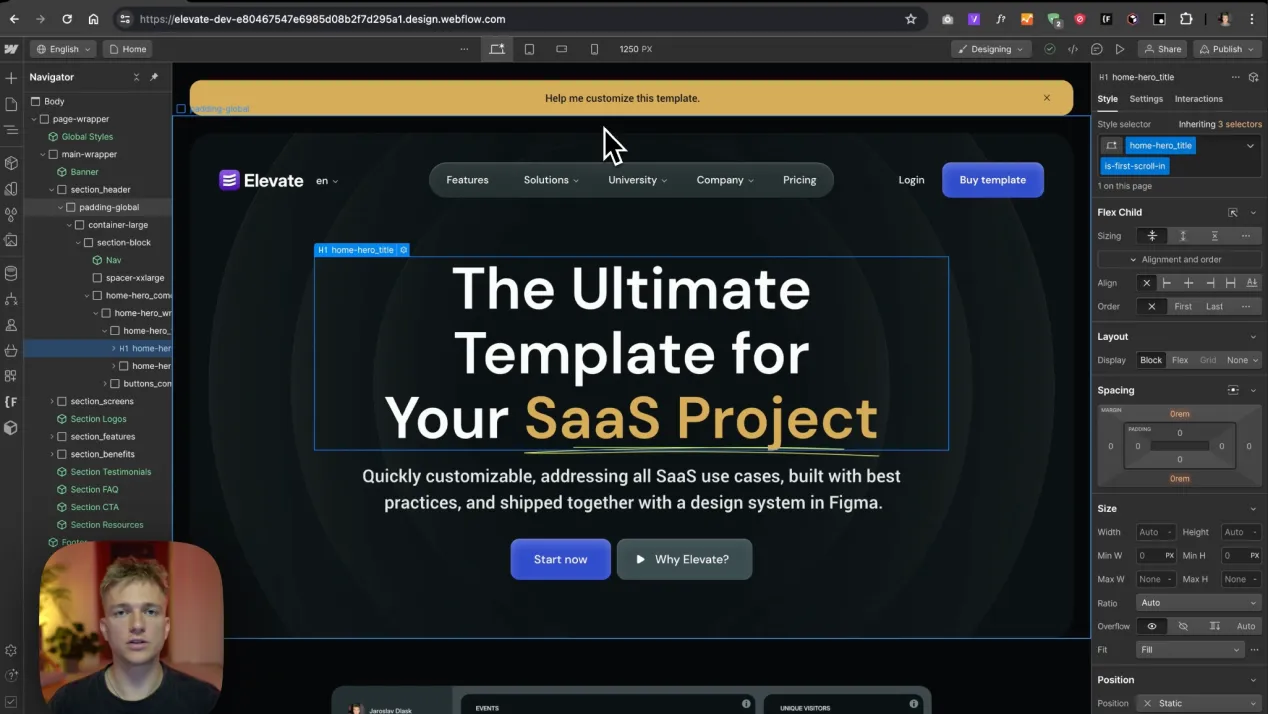Click the Webflow logo menu
The width and height of the screenshot is (1268, 714).
pyautogui.click(x=11, y=49)
